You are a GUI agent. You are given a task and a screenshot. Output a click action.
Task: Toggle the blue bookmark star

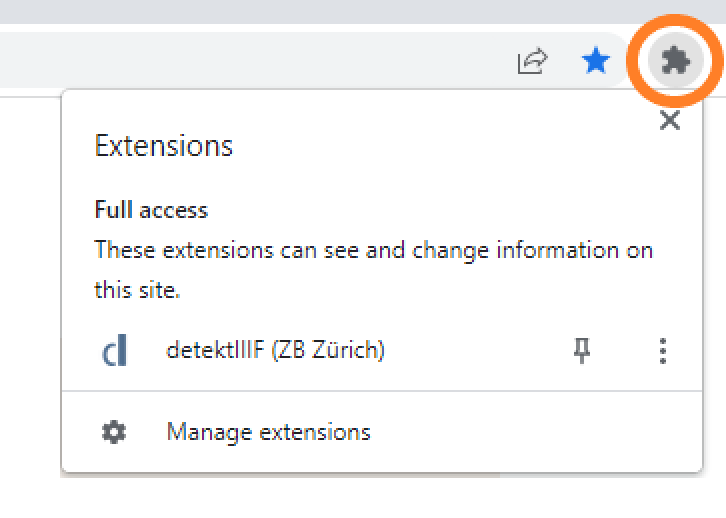point(596,61)
